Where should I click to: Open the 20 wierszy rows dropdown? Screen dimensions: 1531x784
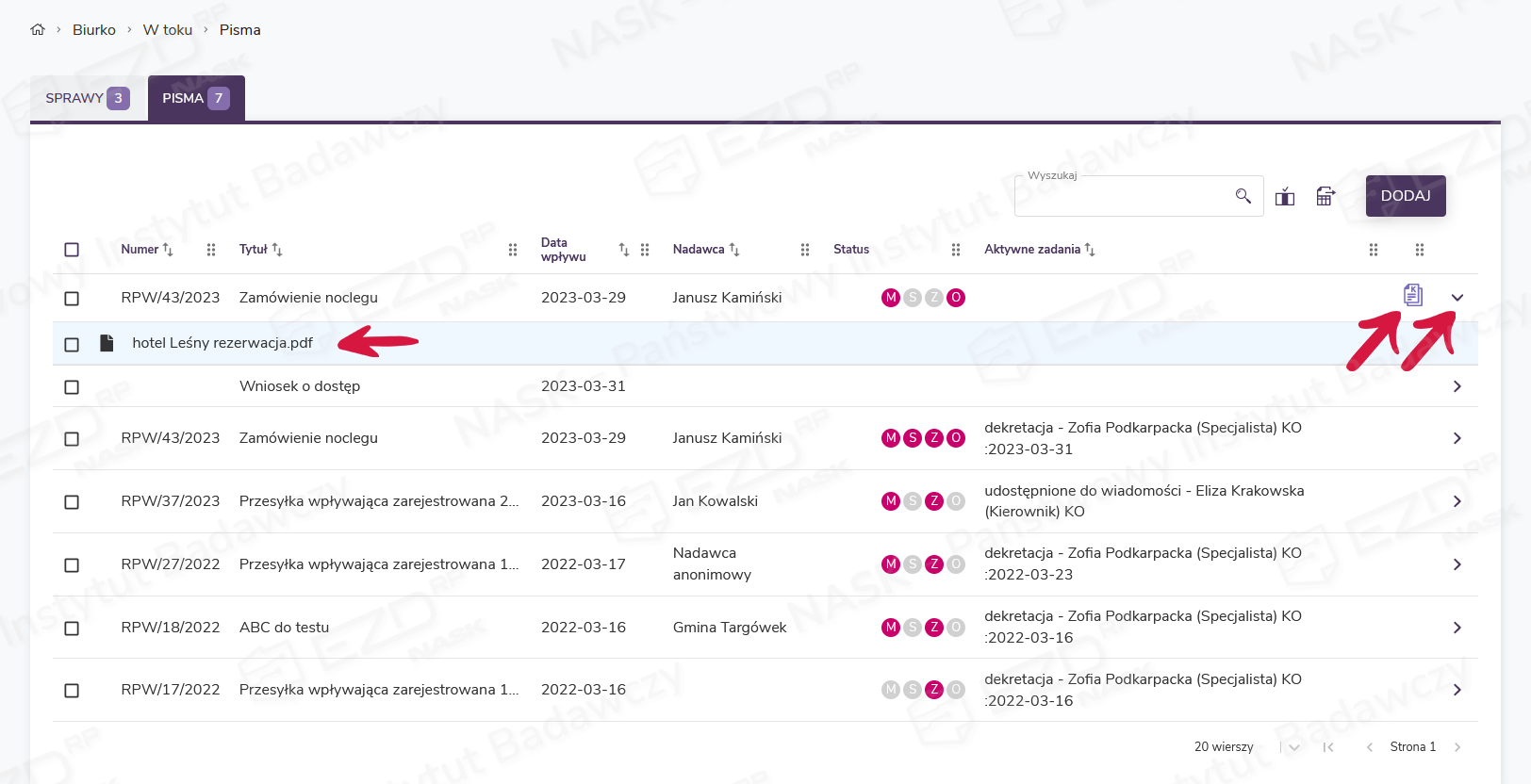1293,747
